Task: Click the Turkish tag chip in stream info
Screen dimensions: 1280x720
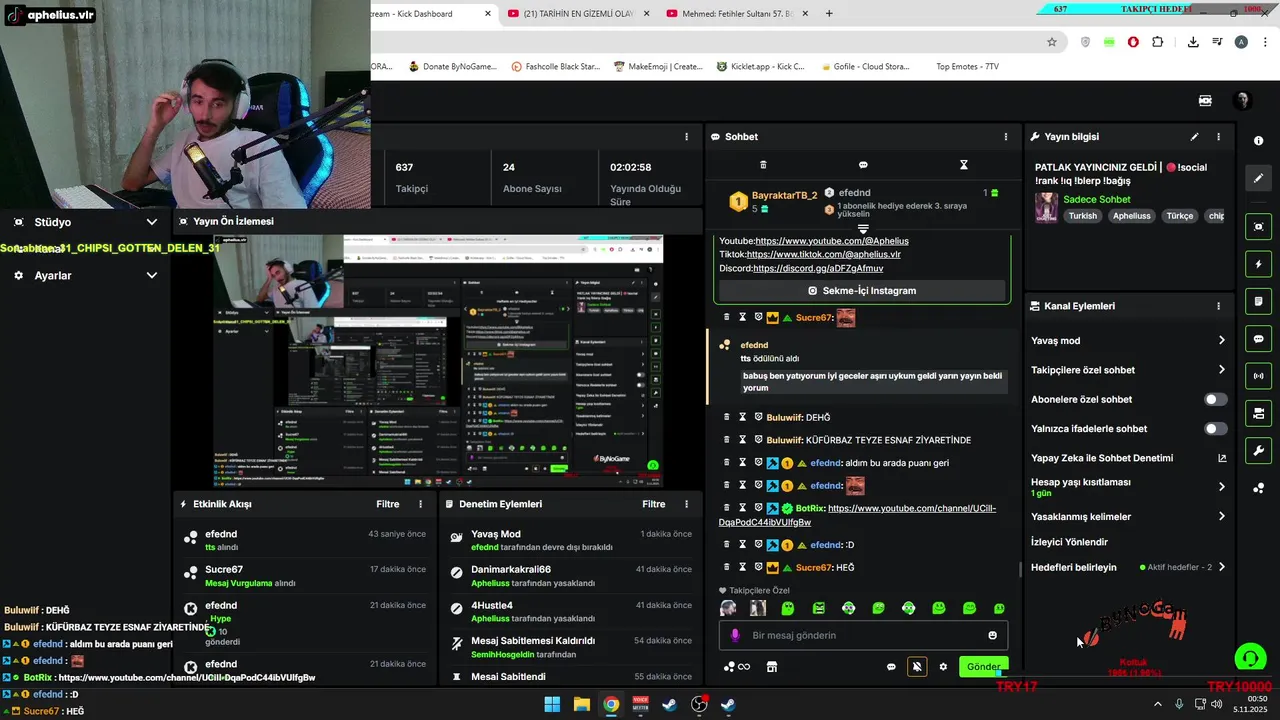Action: coord(1082,216)
